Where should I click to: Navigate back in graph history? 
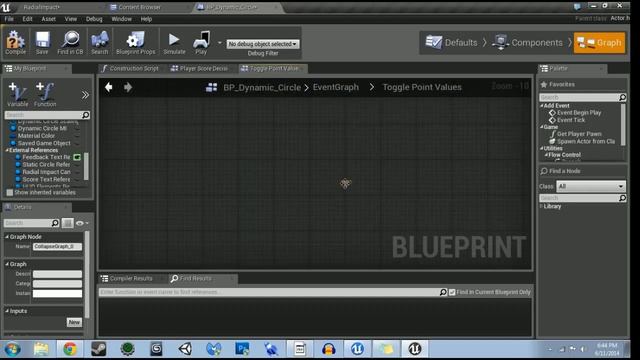(x=109, y=87)
